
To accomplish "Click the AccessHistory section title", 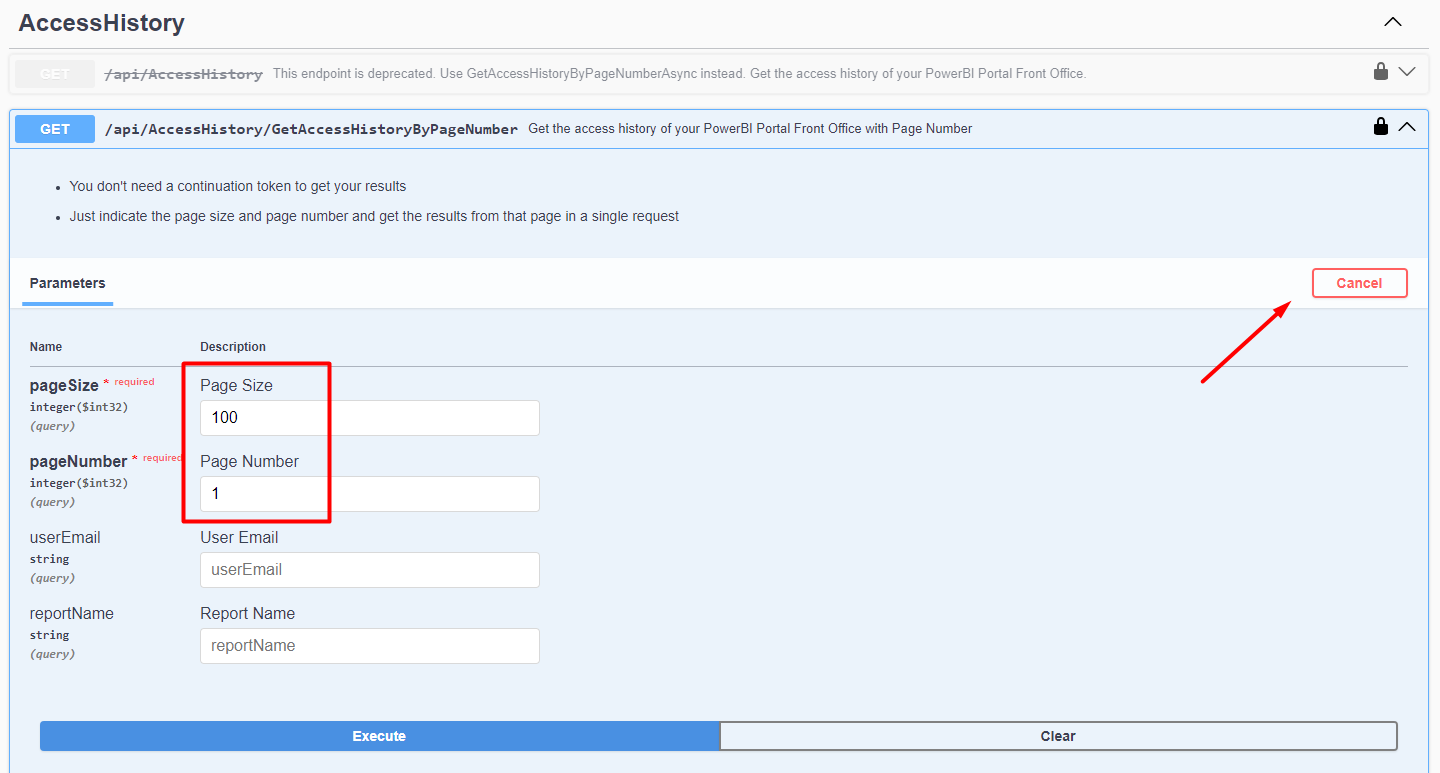I will (x=101, y=22).
